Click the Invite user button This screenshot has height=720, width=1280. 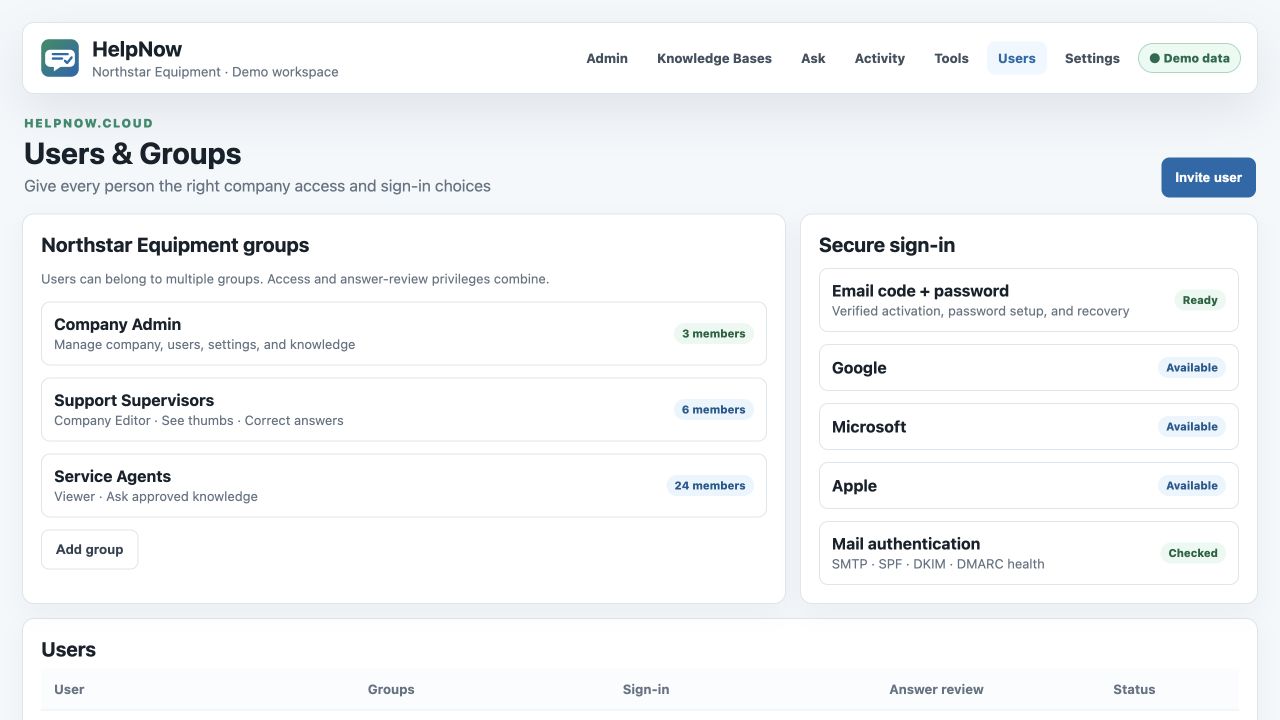(x=1208, y=177)
